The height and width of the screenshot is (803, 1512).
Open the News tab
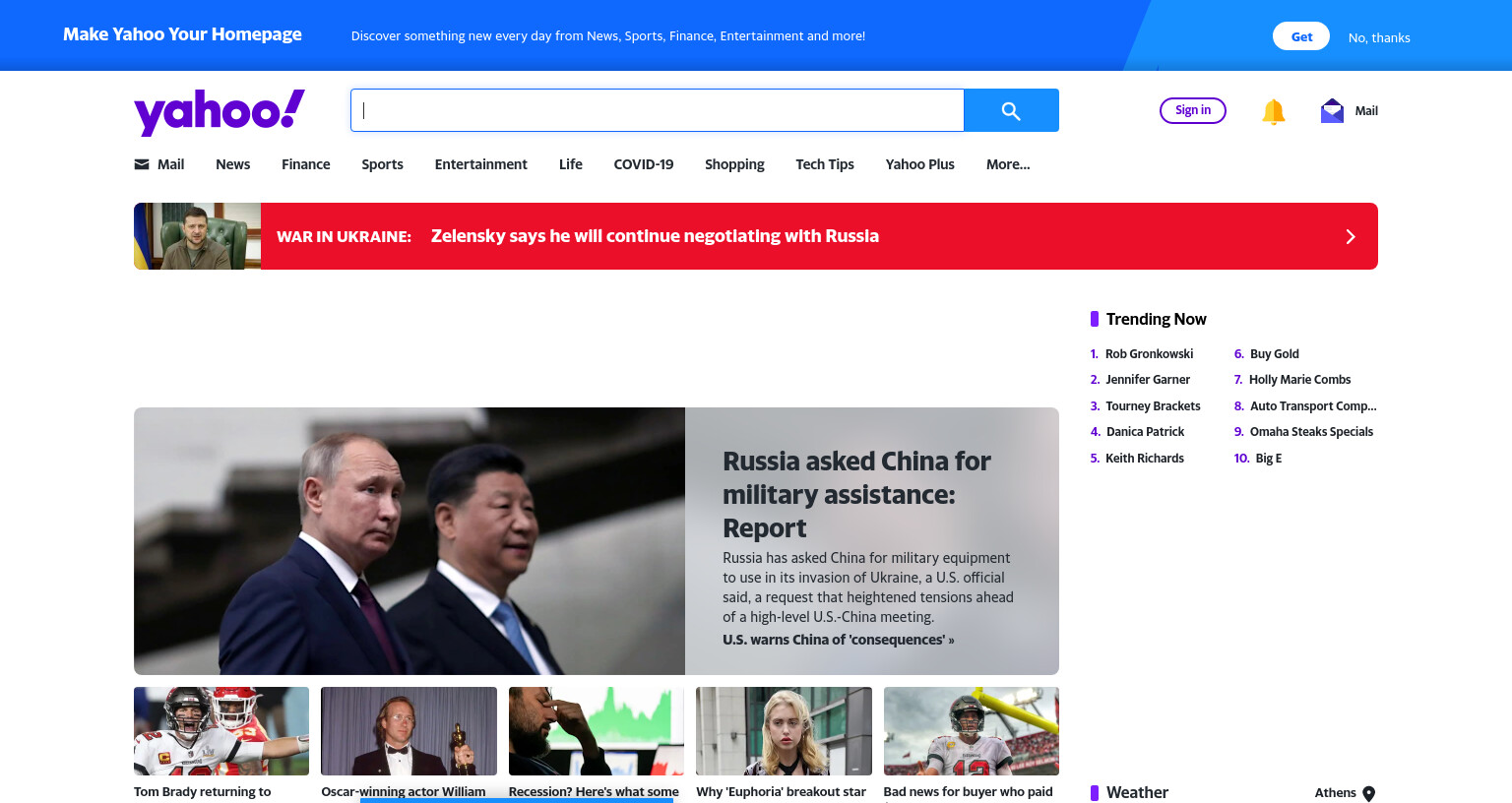(x=233, y=164)
